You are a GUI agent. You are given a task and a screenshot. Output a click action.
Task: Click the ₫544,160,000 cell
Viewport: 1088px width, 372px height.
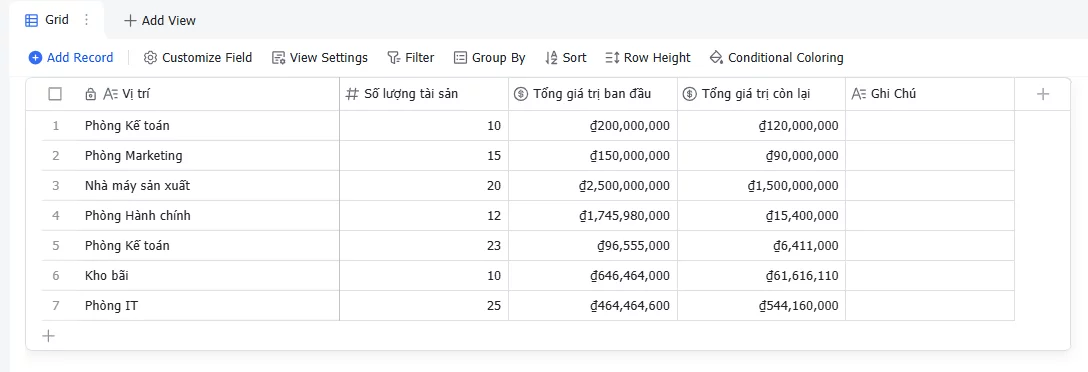[x=761, y=305]
